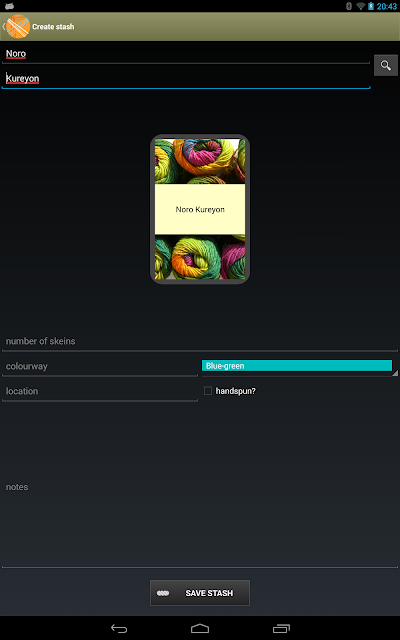Open the Blue-green colour dropdown
The width and height of the screenshot is (400, 640).
pyautogui.click(x=297, y=366)
